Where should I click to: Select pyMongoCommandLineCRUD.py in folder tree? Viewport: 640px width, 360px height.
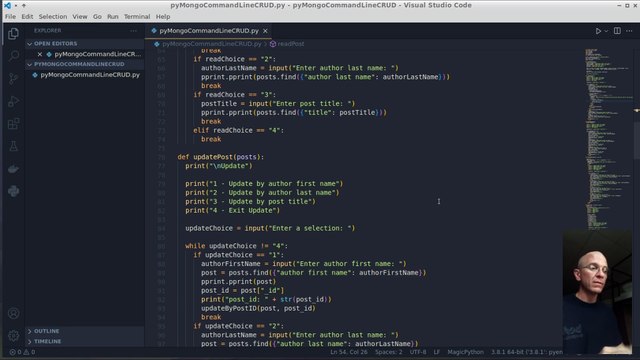point(85,75)
